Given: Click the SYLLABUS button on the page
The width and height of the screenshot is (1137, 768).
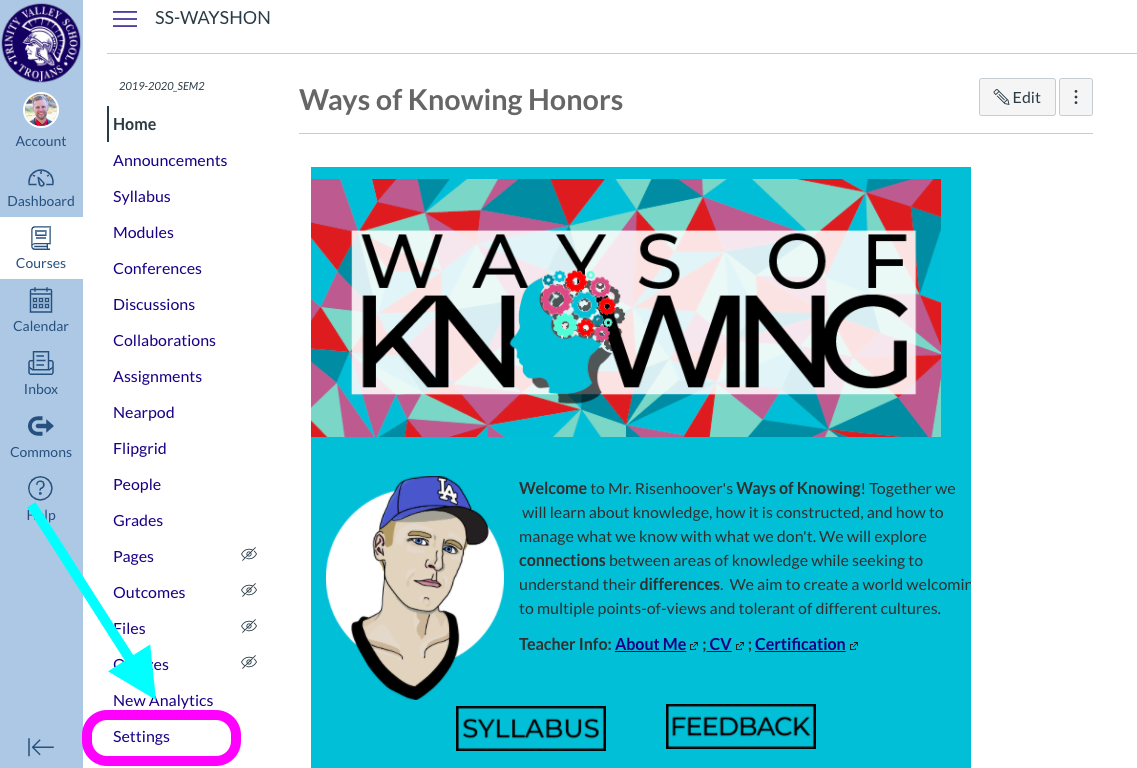Looking at the screenshot, I should click(x=530, y=728).
